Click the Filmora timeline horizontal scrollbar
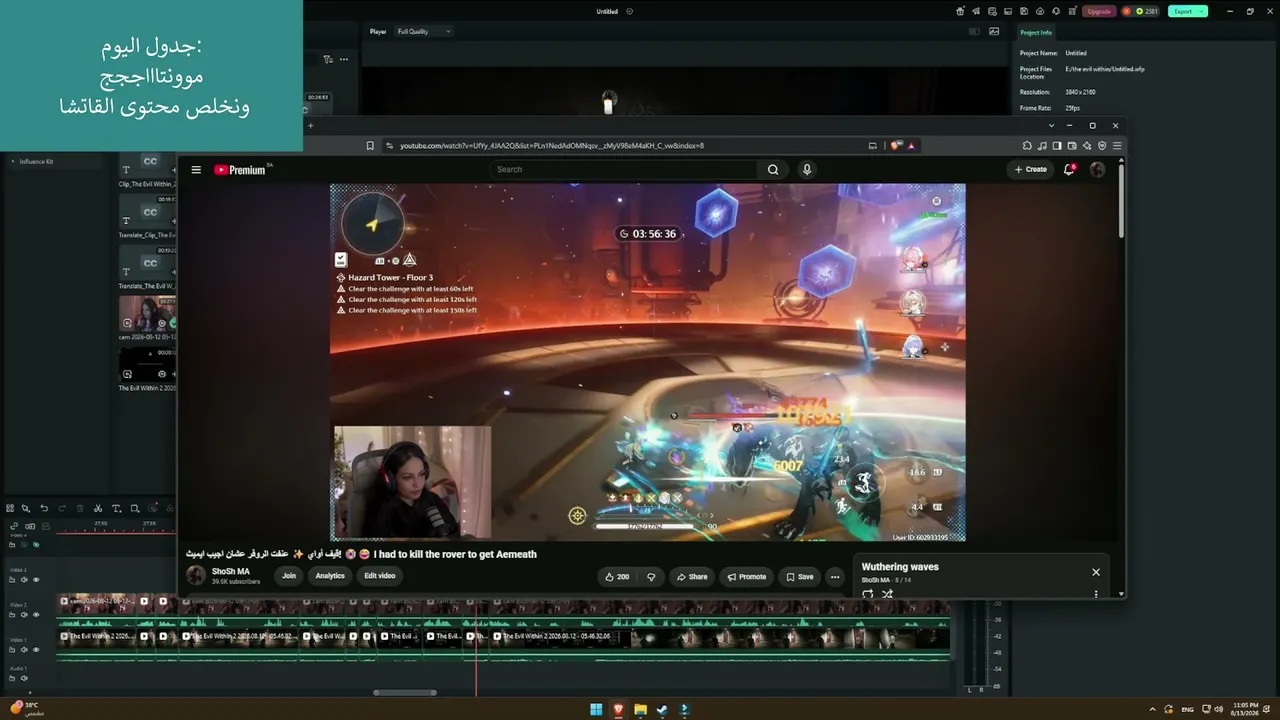 point(405,692)
